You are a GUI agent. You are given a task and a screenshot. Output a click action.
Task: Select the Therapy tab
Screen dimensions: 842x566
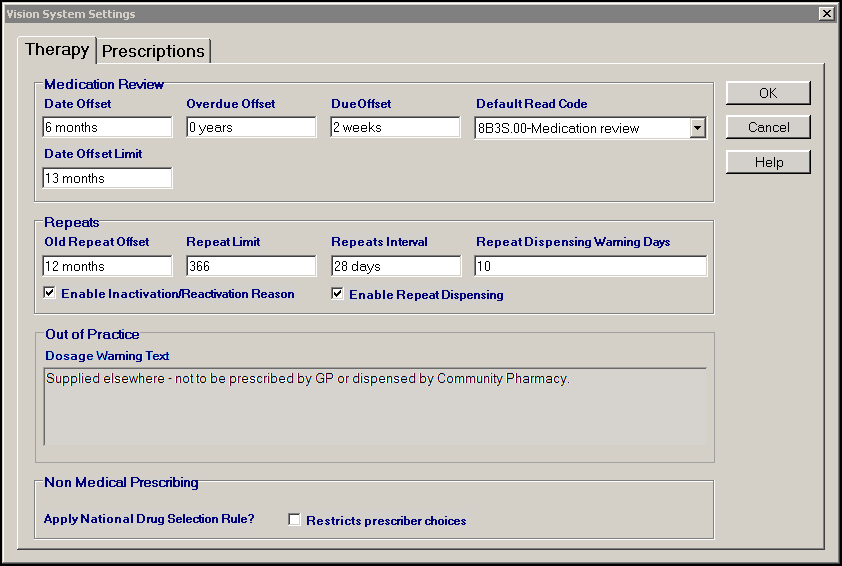tap(57, 50)
